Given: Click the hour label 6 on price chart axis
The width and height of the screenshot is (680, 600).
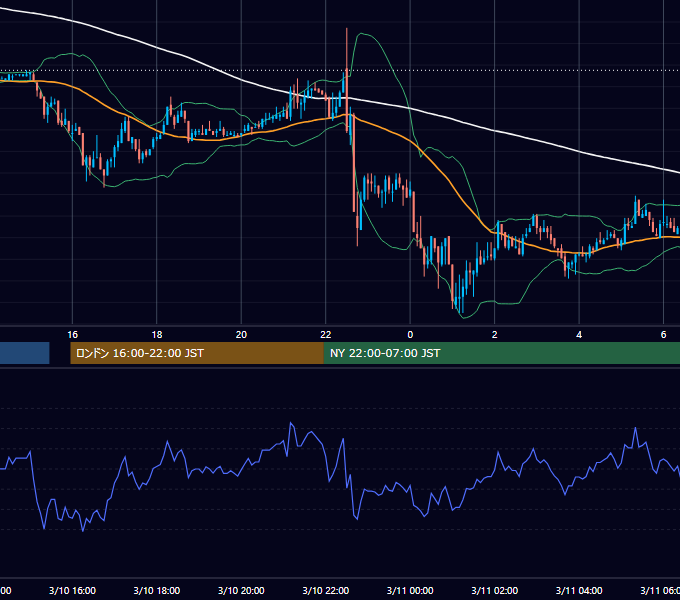Looking at the screenshot, I should coord(663,335).
